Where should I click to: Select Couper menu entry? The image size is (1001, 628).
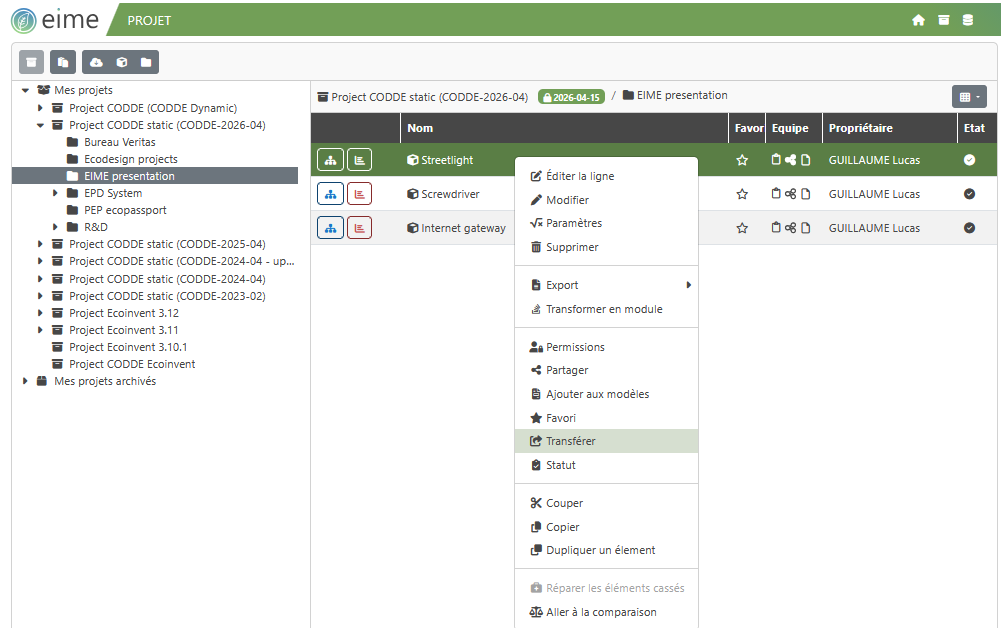click(x=606, y=503)
